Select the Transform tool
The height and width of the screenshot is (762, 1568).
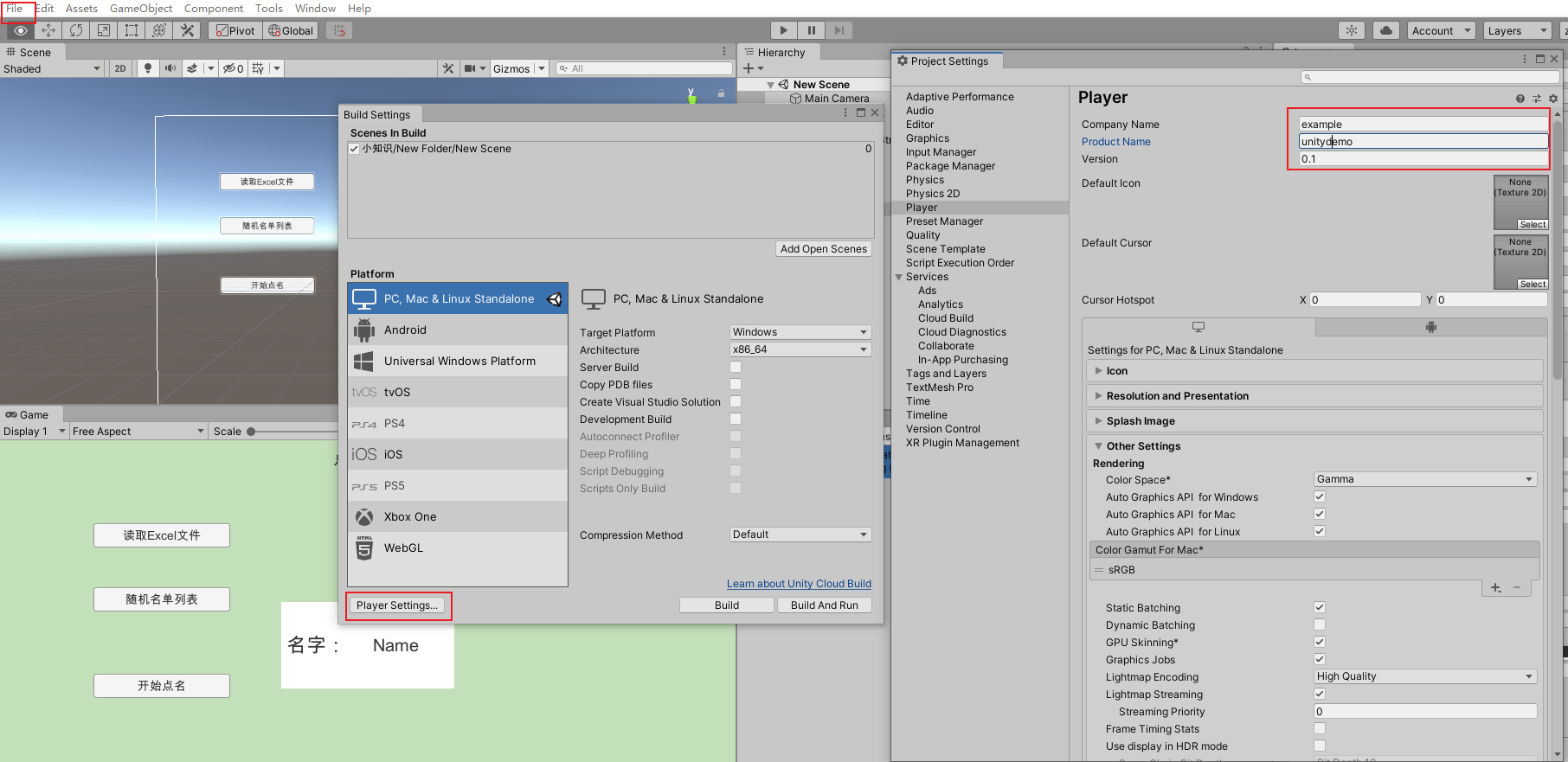[x=159, y=30]
